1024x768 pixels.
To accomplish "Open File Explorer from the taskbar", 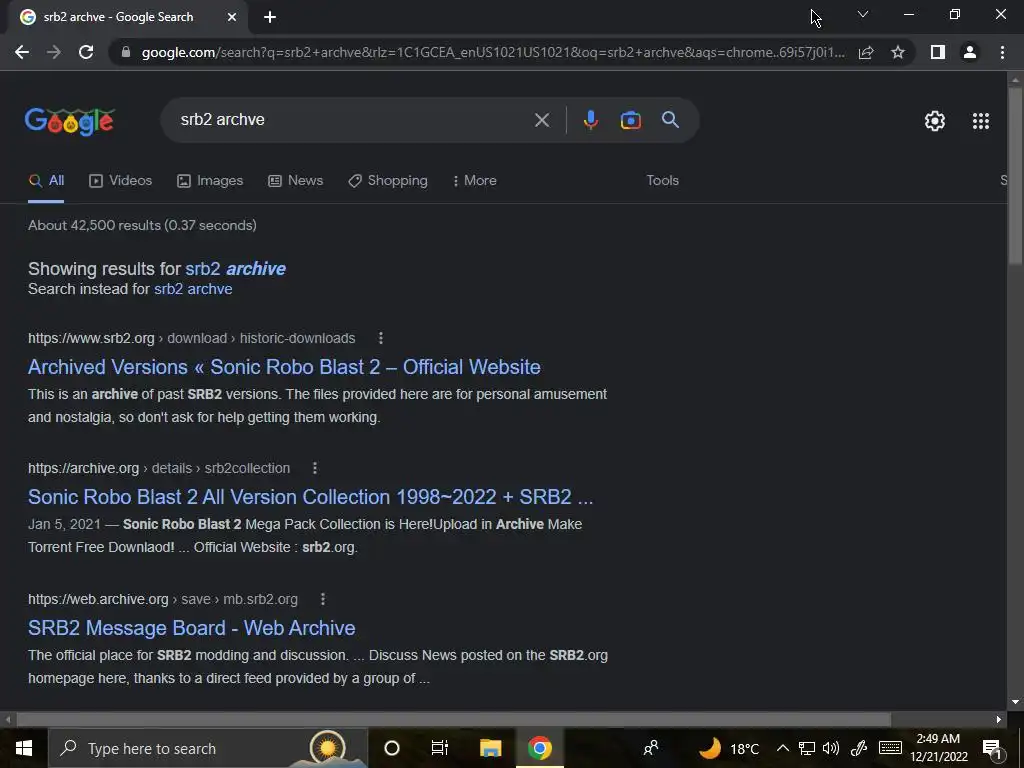I will tap(490, 748).
